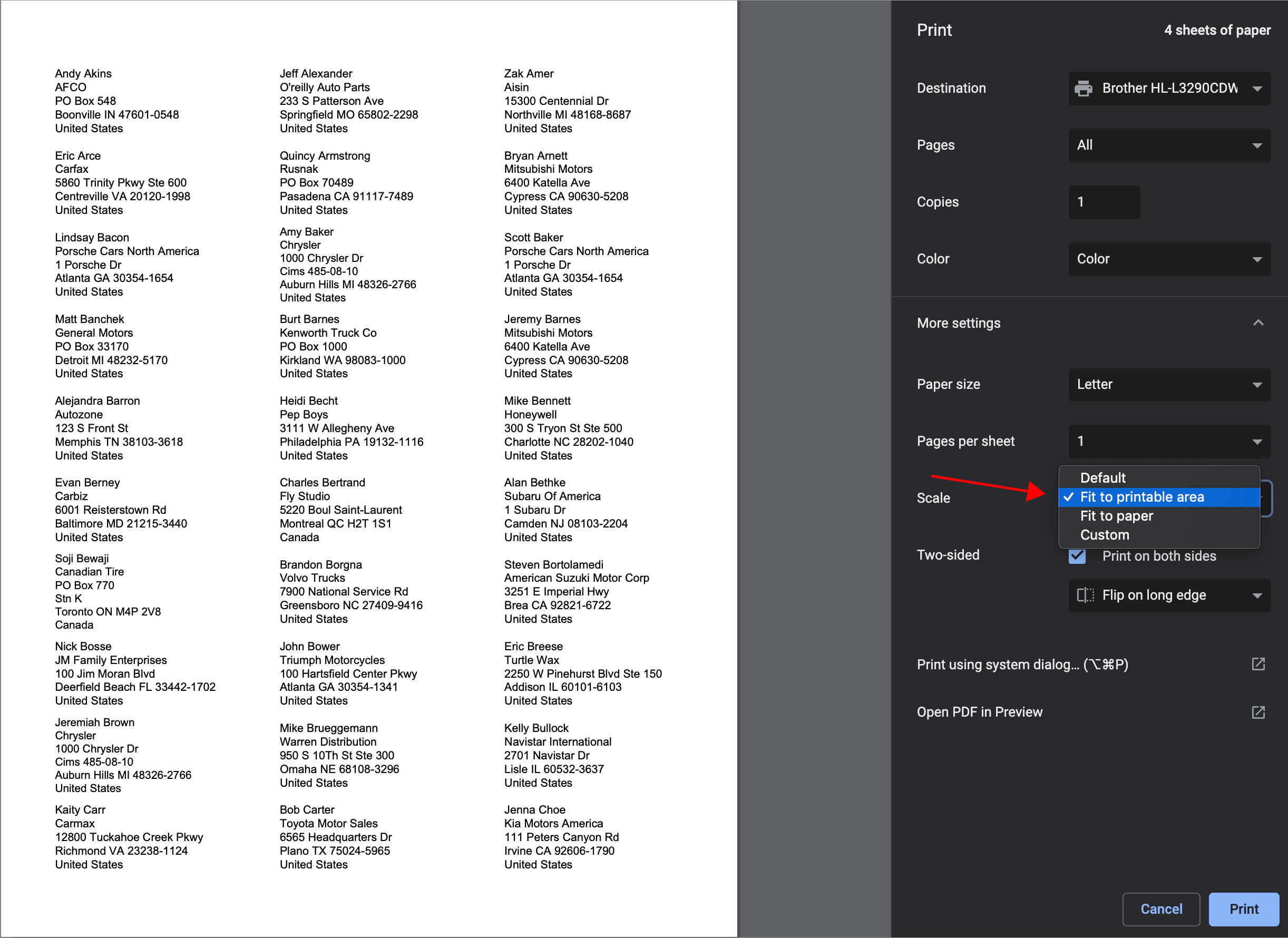The height and width of the screenshot is (938, 1288).
Task: Click 'Canadian Tire' in the preview
Action: pos(90,572)
